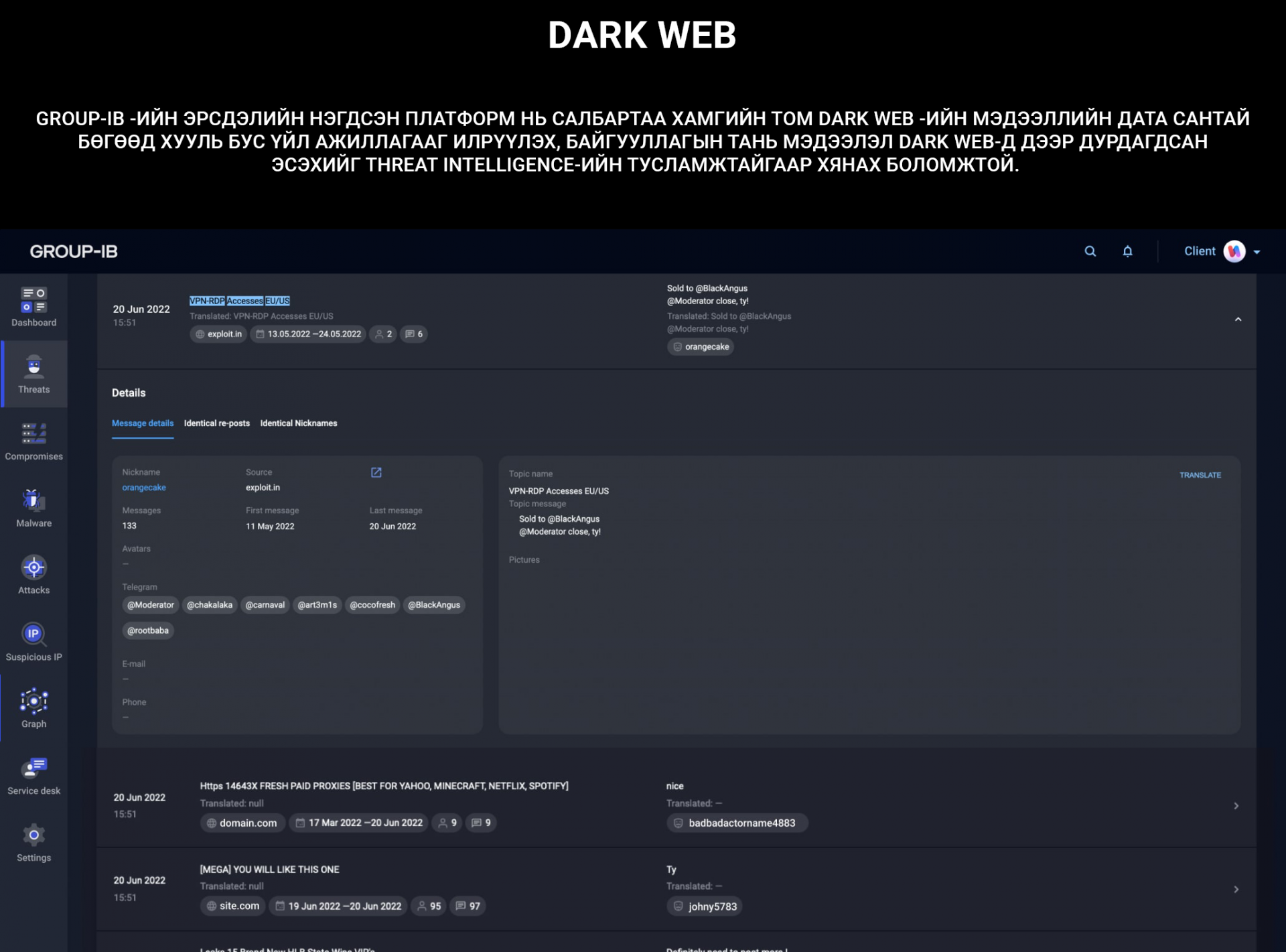Collapse the VPN-RDP Accesses entry

tap(1238, 320)
